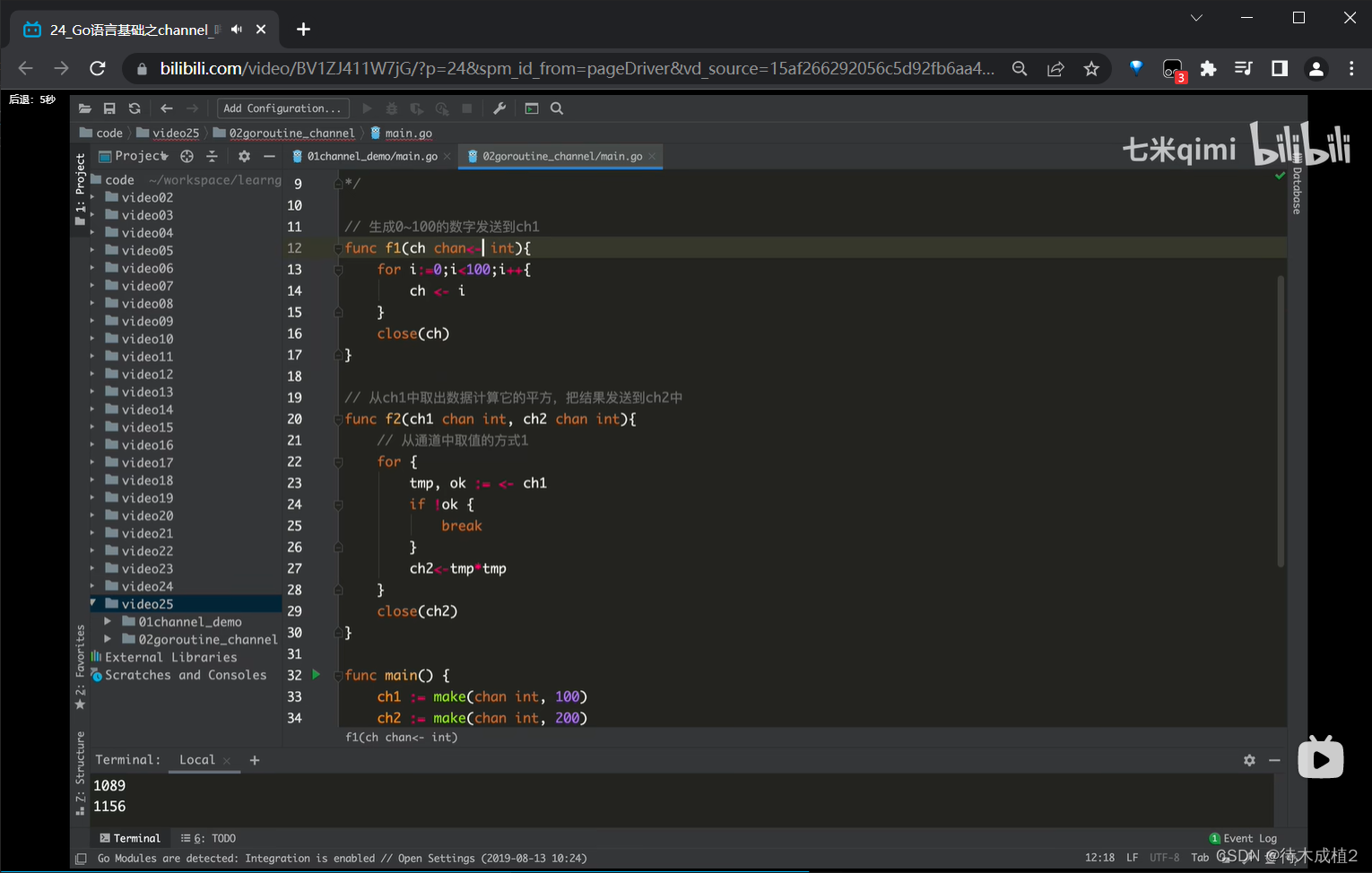This screenshot has height=873, width=1372.
Task: Switch to 02goroutine_channel/main.go editor tab
Action: (x=561, y=156)
